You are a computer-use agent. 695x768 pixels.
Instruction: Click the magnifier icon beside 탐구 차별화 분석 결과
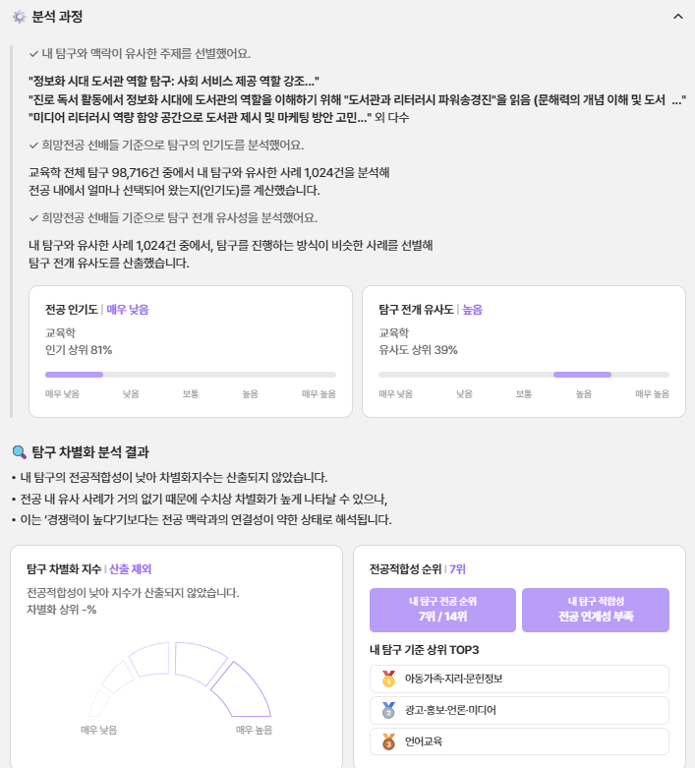pos(19,452)
